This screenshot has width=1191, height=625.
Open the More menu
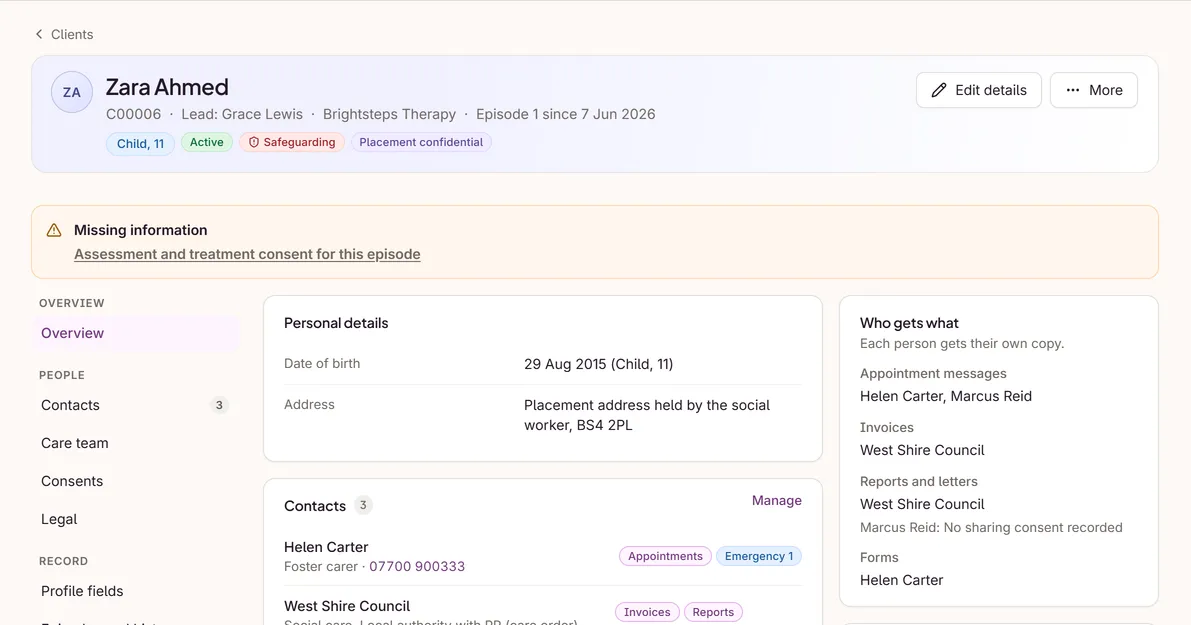1094,90
